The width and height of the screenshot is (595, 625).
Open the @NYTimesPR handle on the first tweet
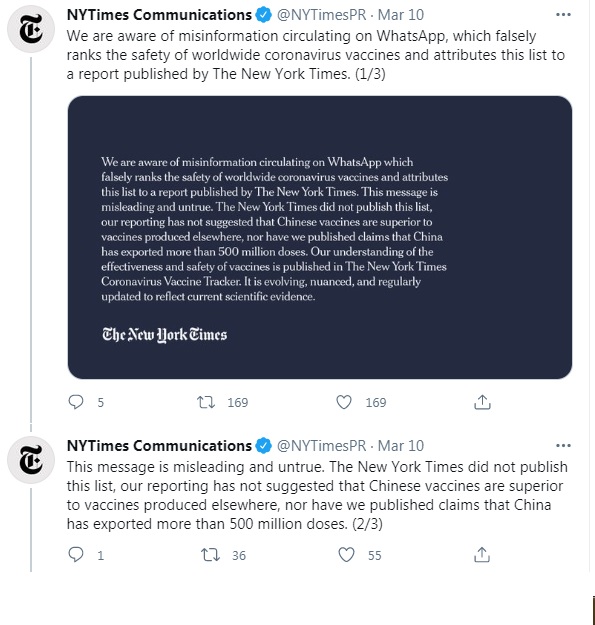click(x=322, y=15)
